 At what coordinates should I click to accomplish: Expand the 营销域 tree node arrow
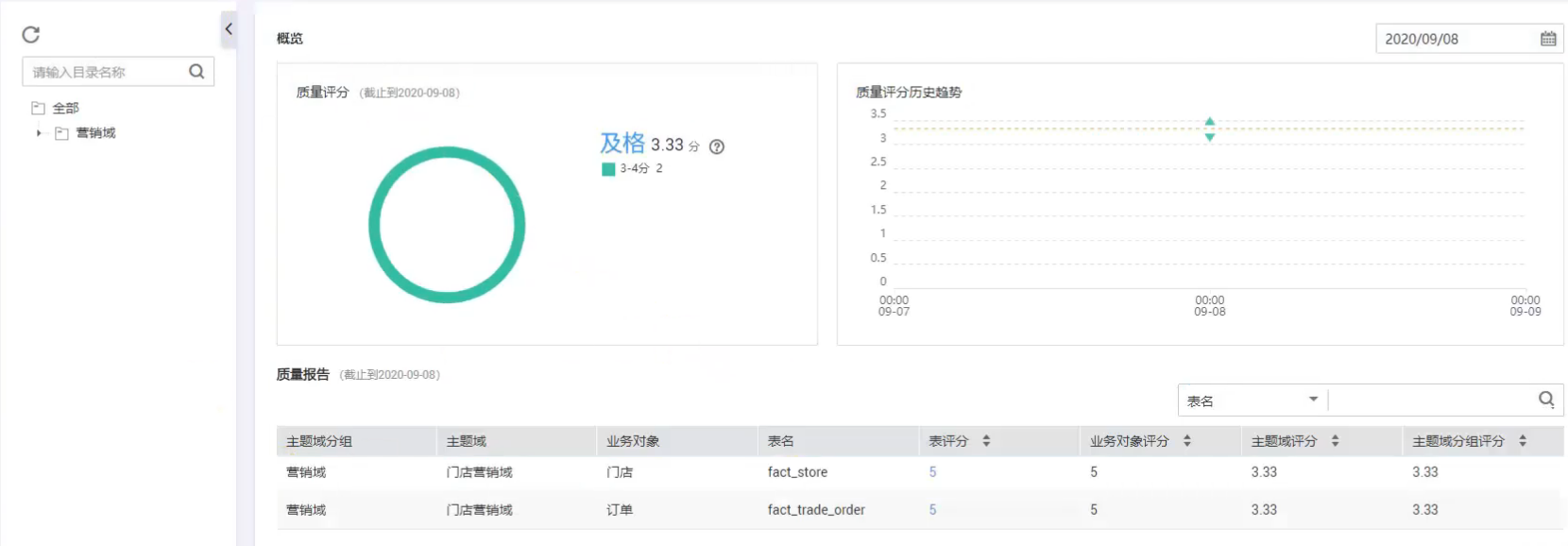tap(39, 133)
